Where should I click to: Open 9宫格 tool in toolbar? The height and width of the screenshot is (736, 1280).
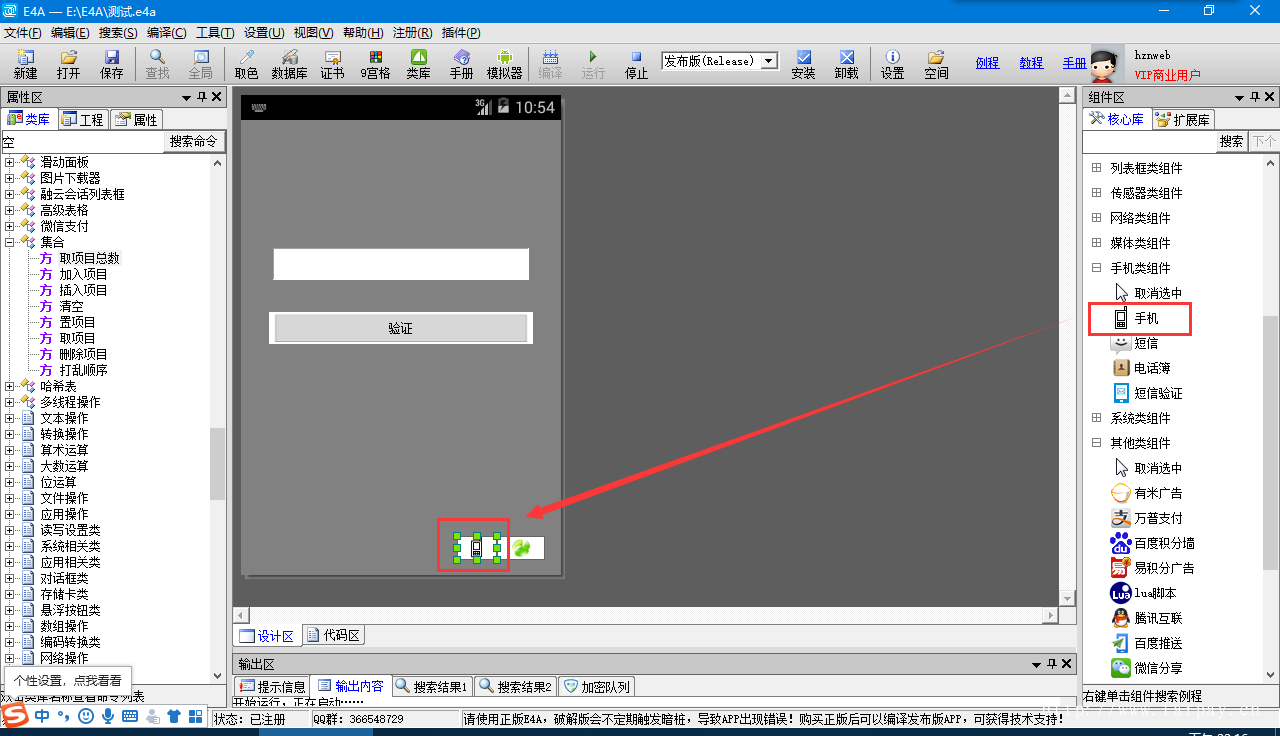375,64
